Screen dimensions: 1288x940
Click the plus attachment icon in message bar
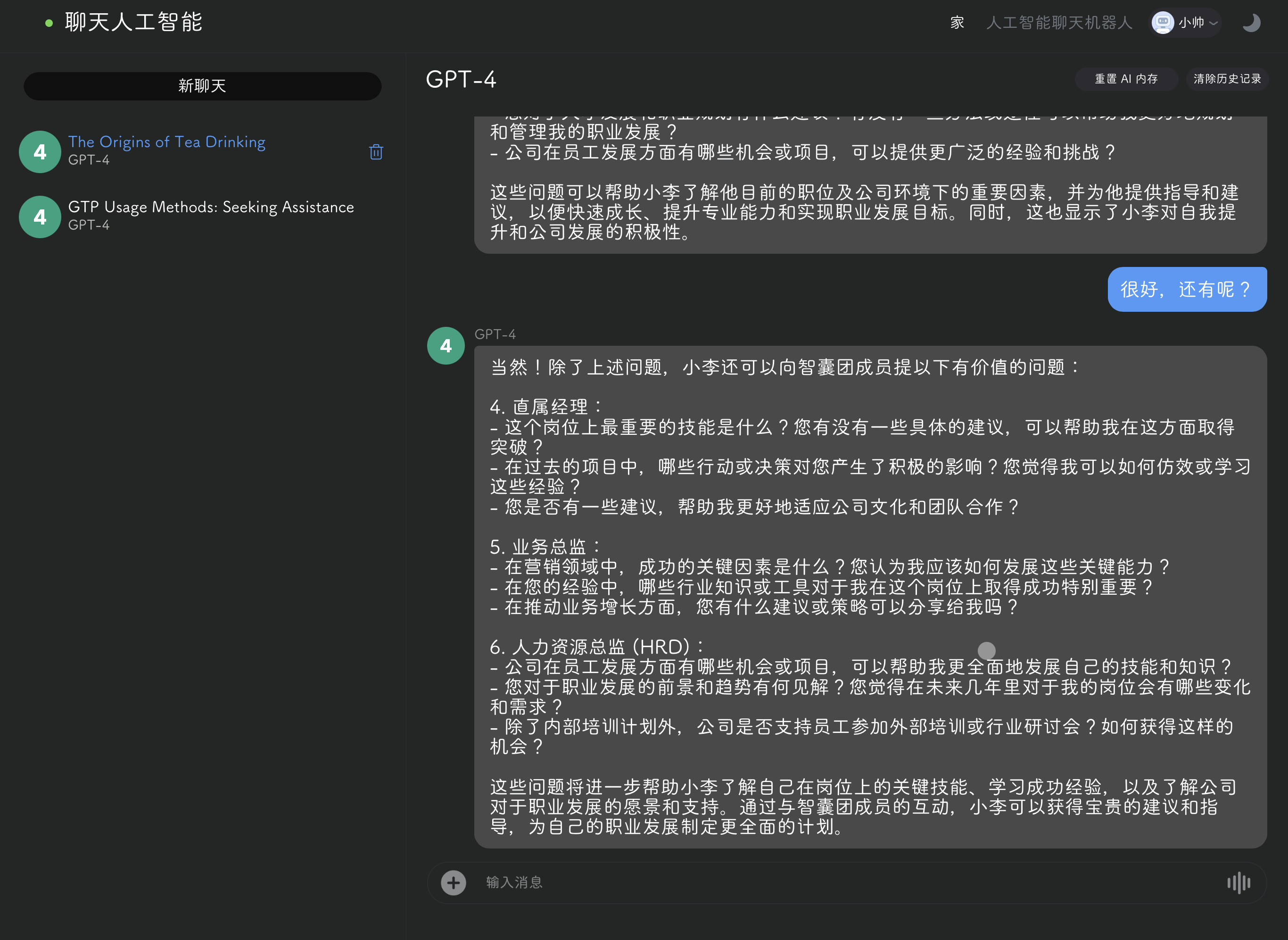tap(453, 882)
